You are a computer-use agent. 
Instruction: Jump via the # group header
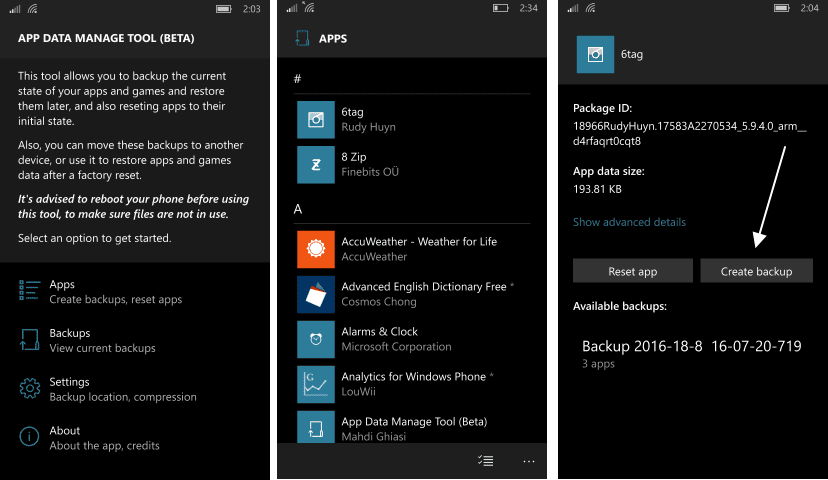(x=297, y=79)
